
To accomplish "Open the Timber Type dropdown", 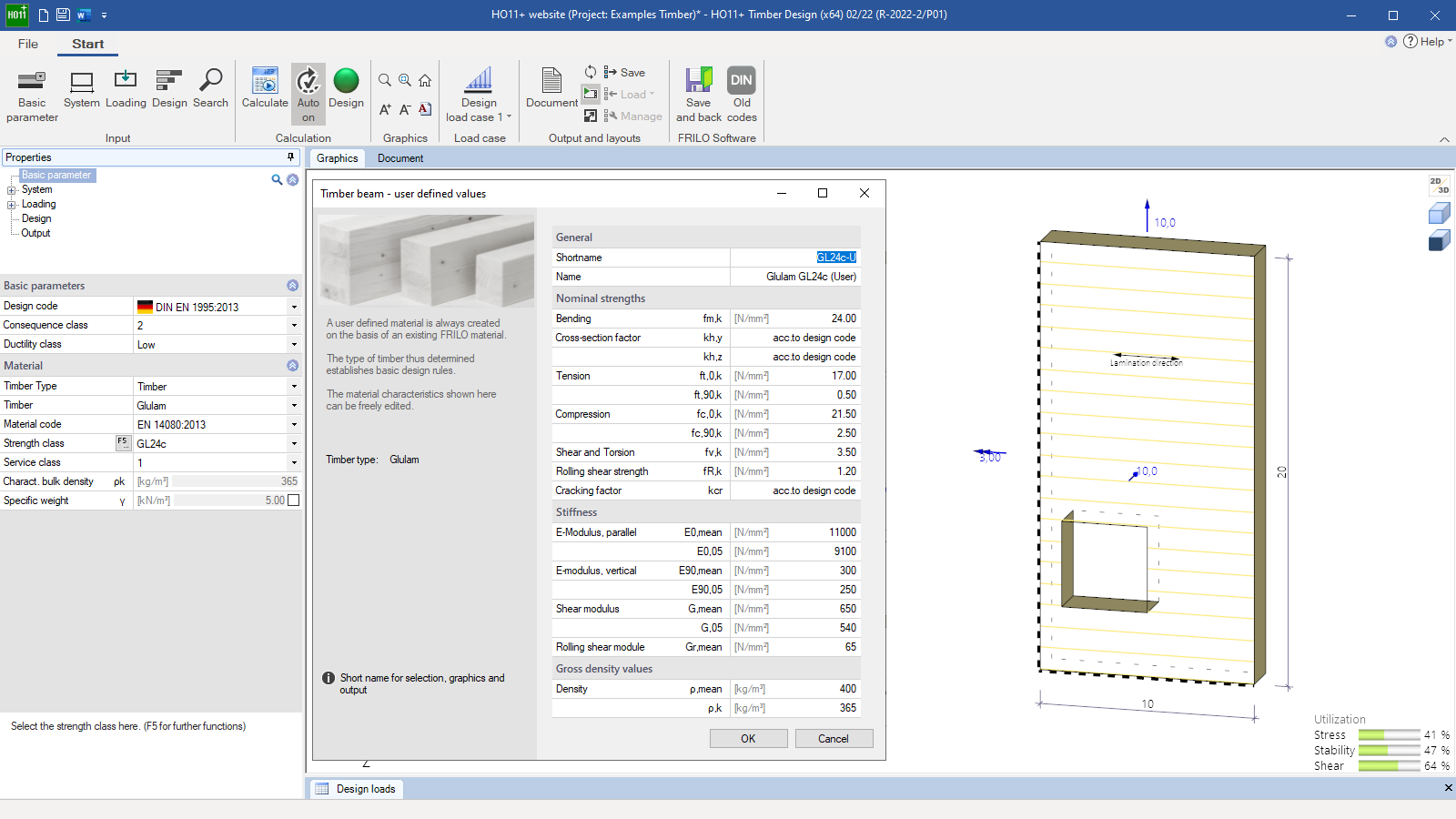I will coord(294,387).
